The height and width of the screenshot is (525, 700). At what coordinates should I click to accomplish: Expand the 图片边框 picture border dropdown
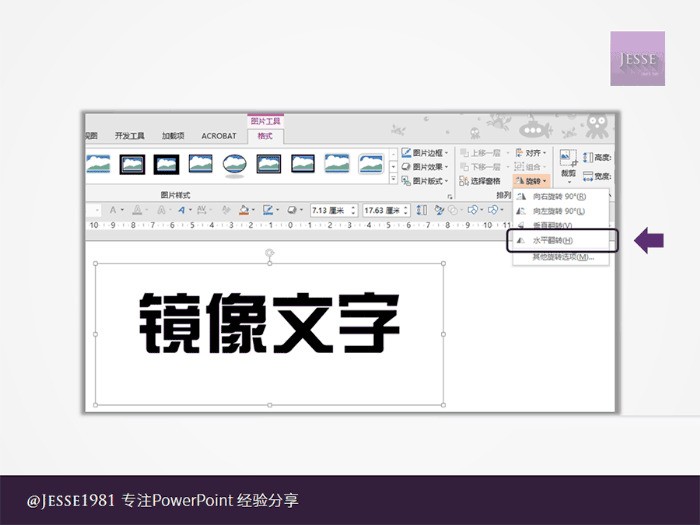coord(425,153)
